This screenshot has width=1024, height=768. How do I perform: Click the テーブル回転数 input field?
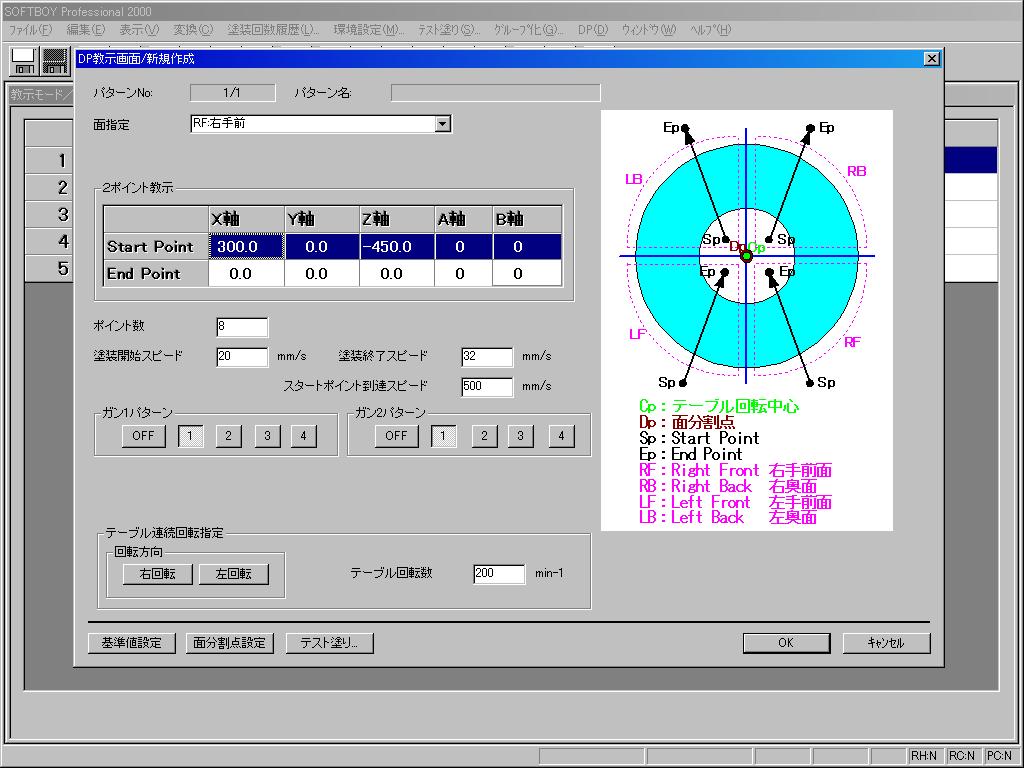pos(498,574)
